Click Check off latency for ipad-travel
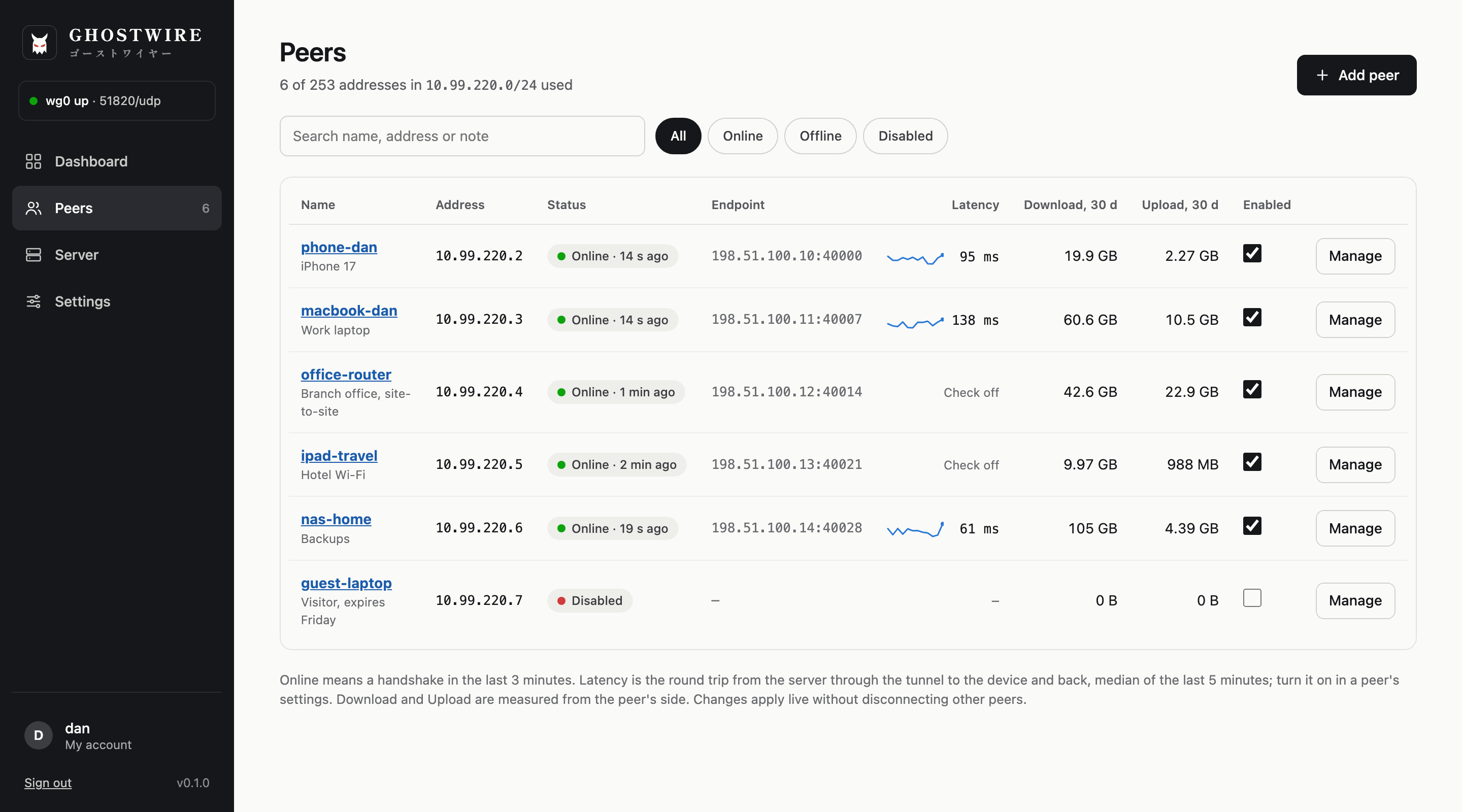This screenshot has width=1462, height=812. pos(971,465)
